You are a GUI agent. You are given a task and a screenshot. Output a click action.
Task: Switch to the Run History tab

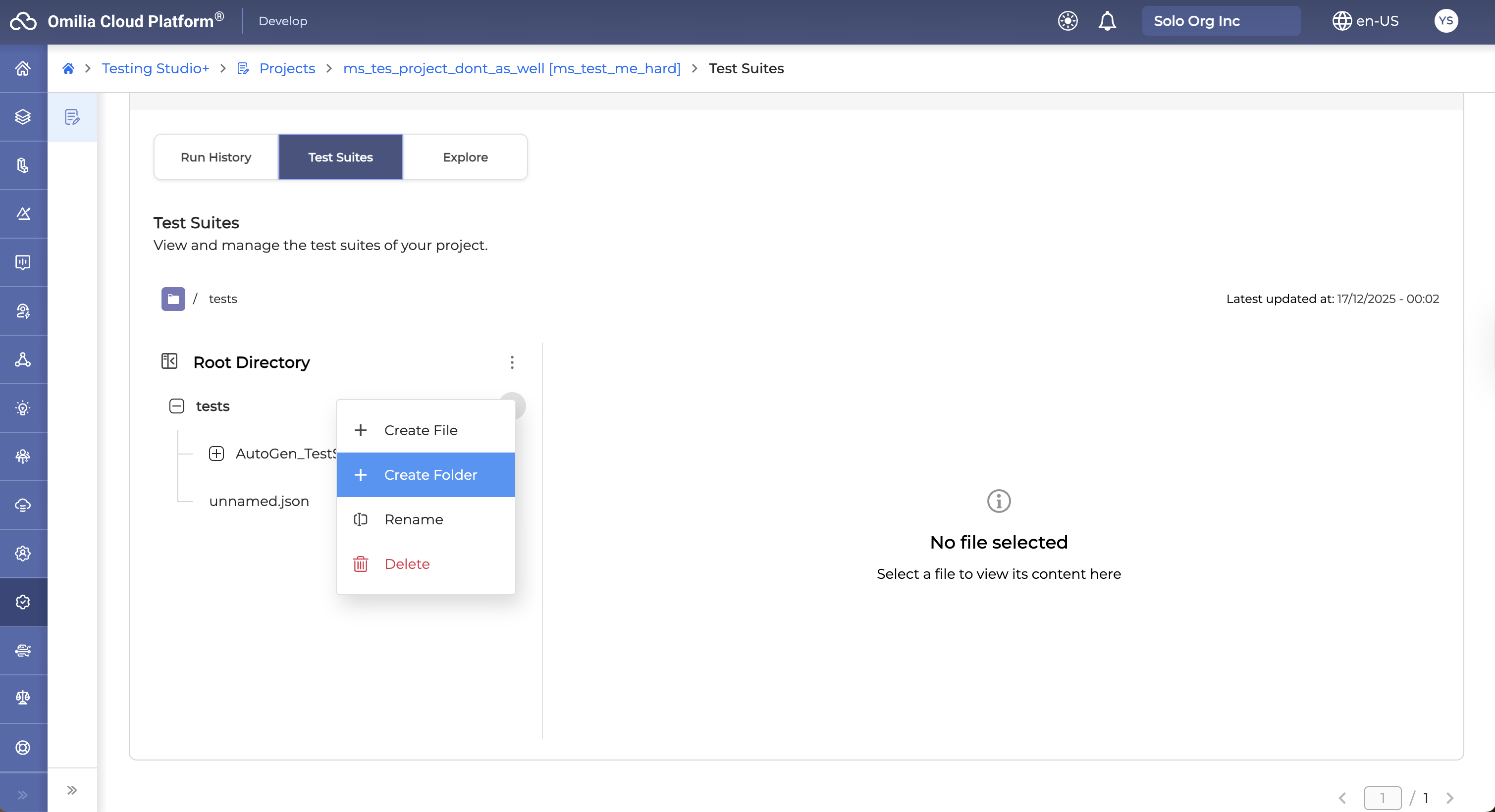click(x=215, y=156)
